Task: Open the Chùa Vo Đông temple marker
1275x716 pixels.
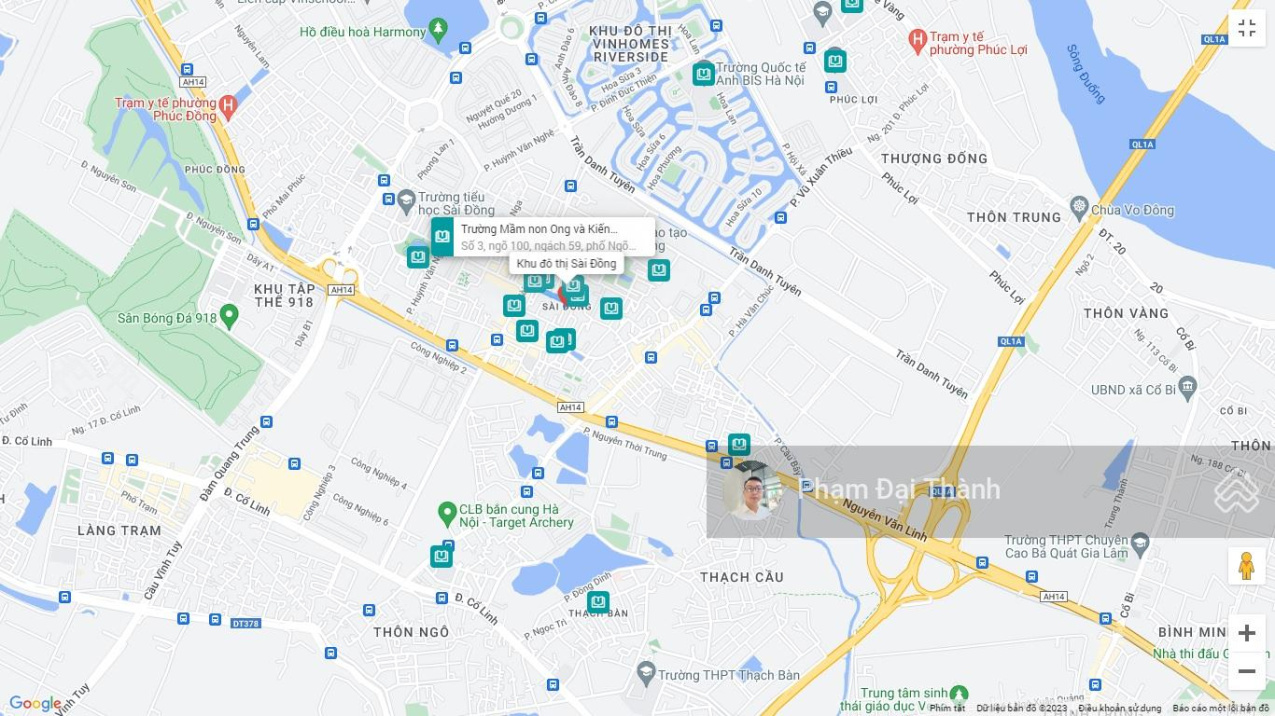Action: 1078,209
